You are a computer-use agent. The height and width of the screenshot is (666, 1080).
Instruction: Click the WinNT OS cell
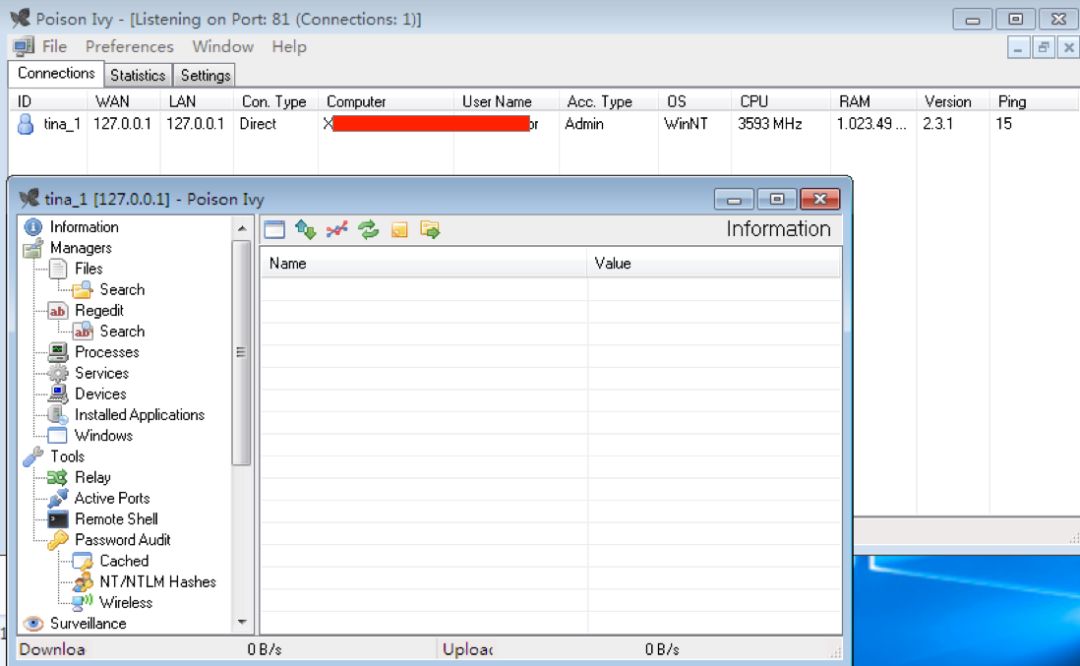pos(685,124)
